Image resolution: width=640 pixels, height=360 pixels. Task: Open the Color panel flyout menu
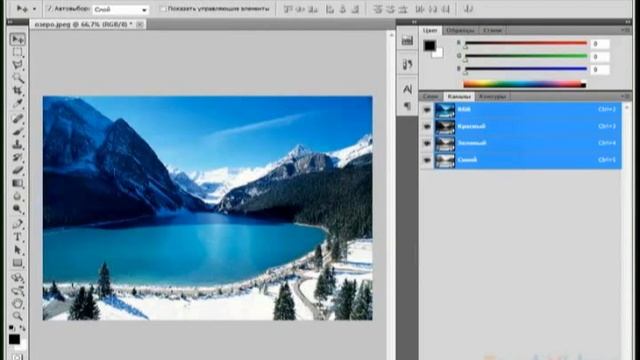click(x=625, y=30)
